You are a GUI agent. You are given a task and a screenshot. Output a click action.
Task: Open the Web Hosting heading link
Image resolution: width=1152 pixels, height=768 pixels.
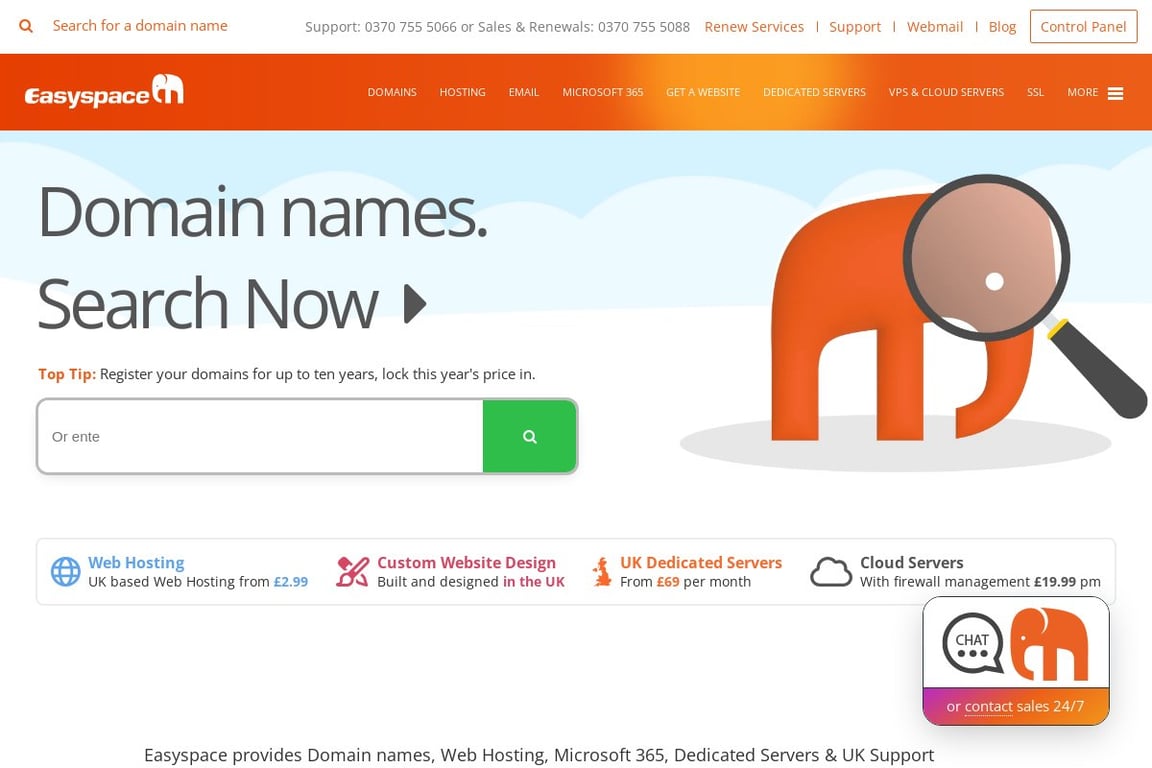click(136, 562)
